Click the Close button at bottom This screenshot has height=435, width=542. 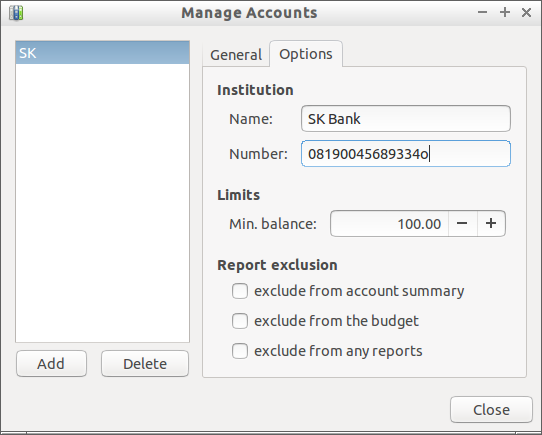pyautogui.click(x=491, y=410)
